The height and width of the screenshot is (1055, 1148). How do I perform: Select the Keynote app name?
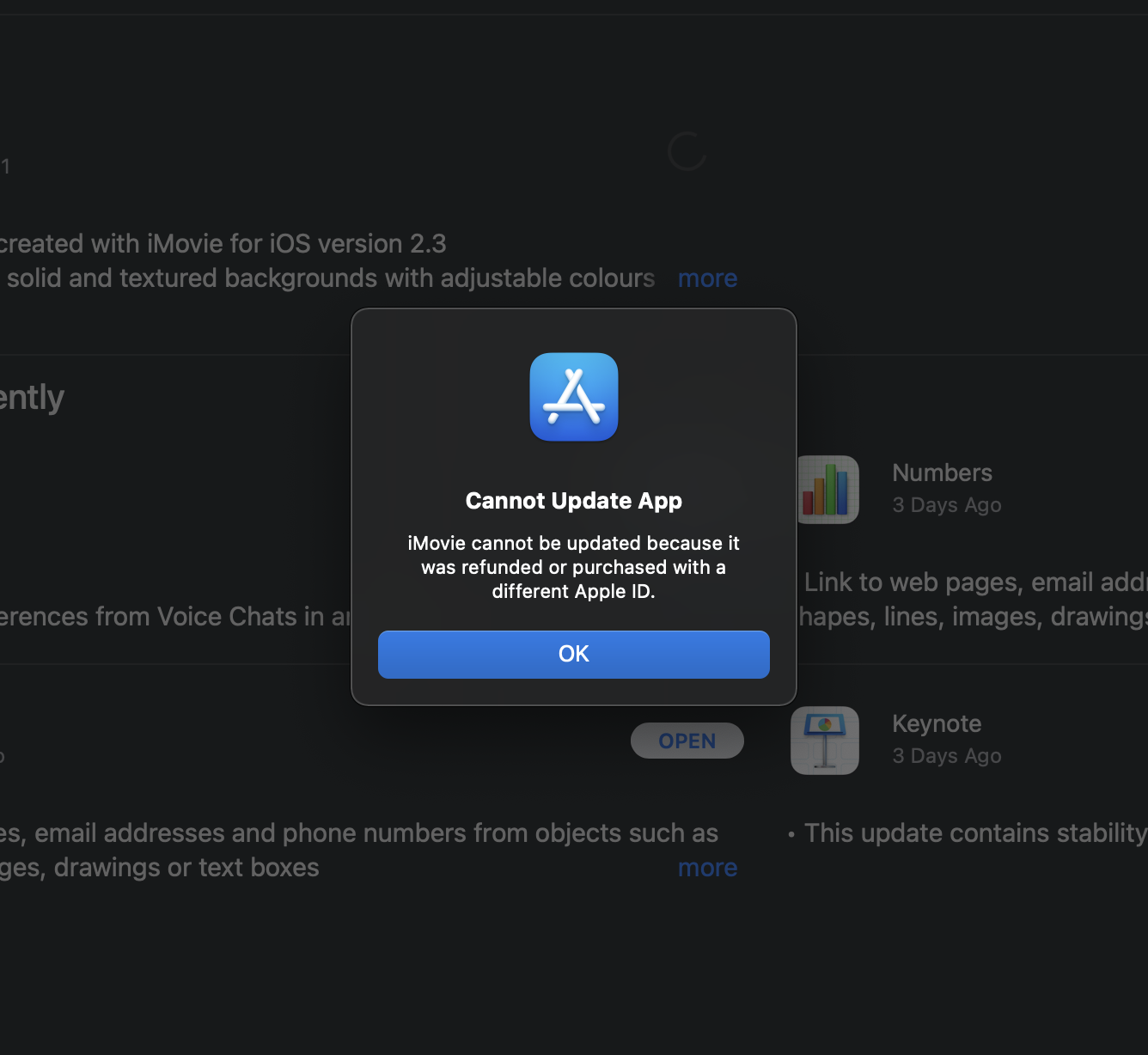tap(937, 723)
